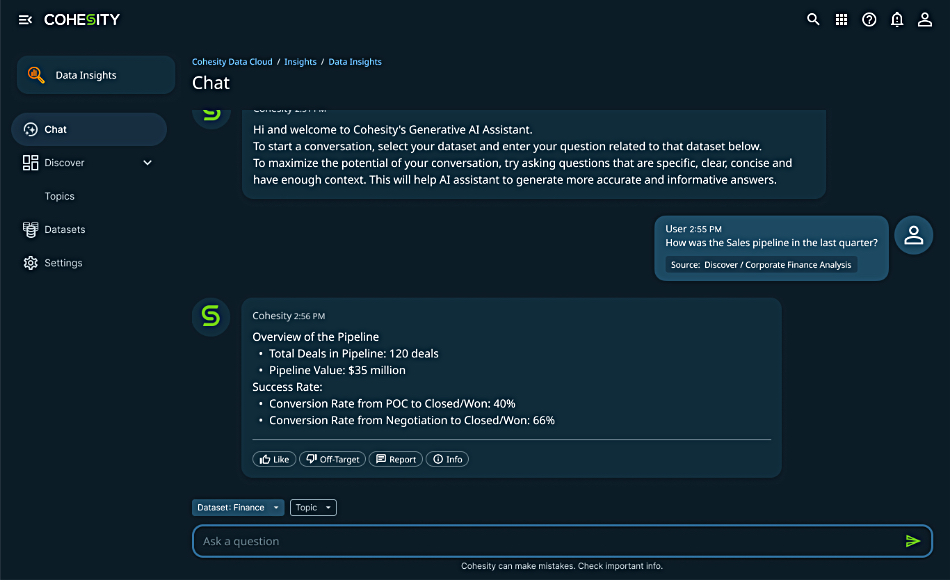
Task: Click the Discover dashboard icon
Action: [x=30, y=162]
